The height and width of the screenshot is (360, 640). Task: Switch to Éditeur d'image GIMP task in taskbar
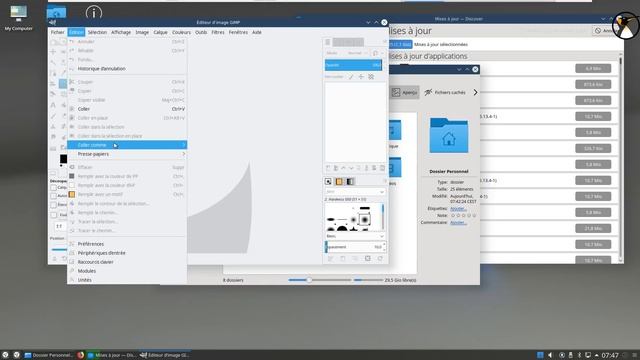[164, 355]
